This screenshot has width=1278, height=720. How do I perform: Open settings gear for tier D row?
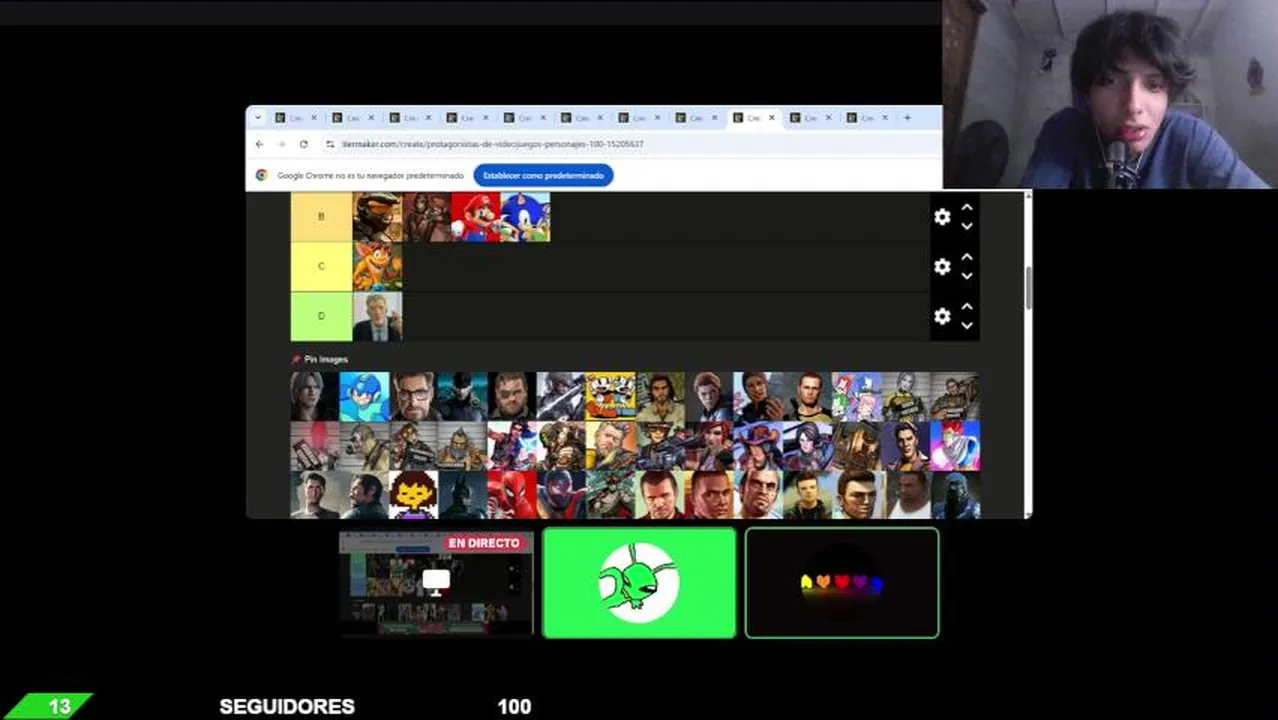point(942,316)
